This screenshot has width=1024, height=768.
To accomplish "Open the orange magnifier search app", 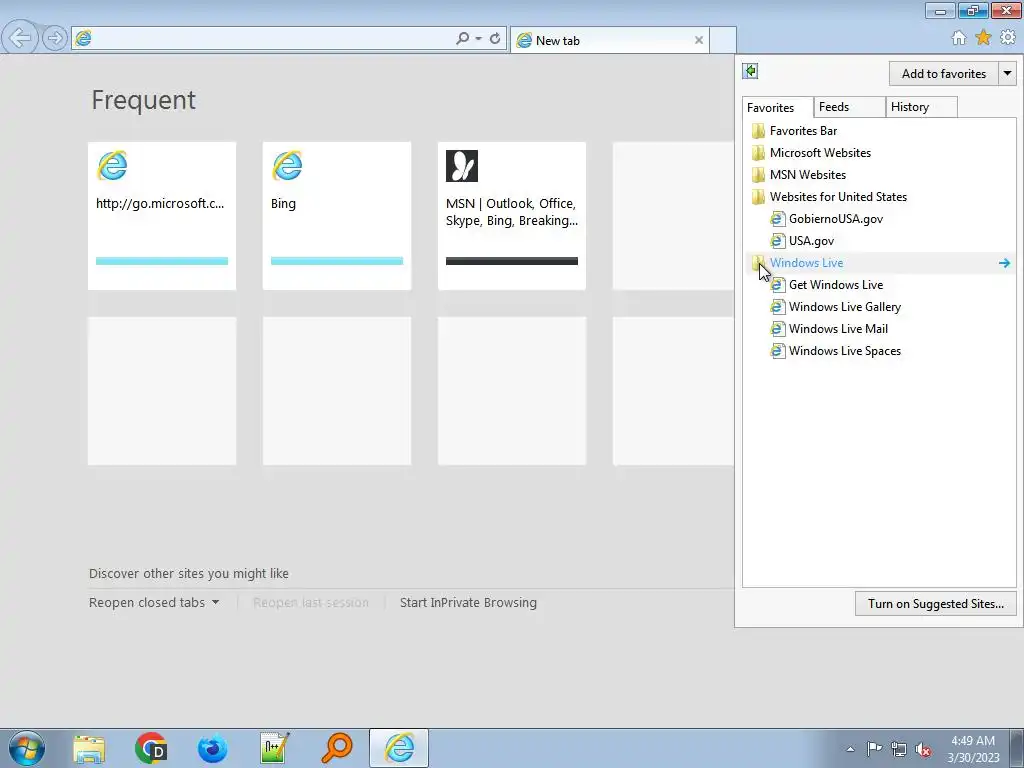I will point(337,748).
